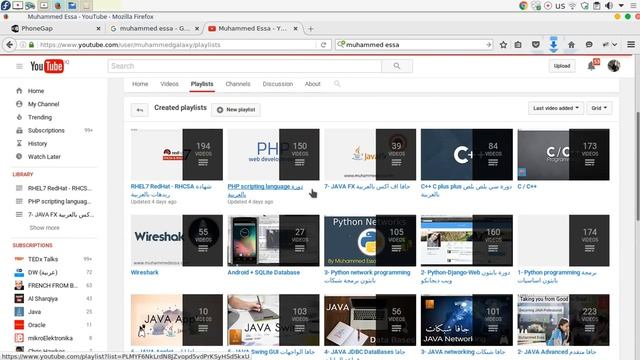The image size is (640, 360).
Task: Open Watch Later in the sidebar
Action: 44,156
